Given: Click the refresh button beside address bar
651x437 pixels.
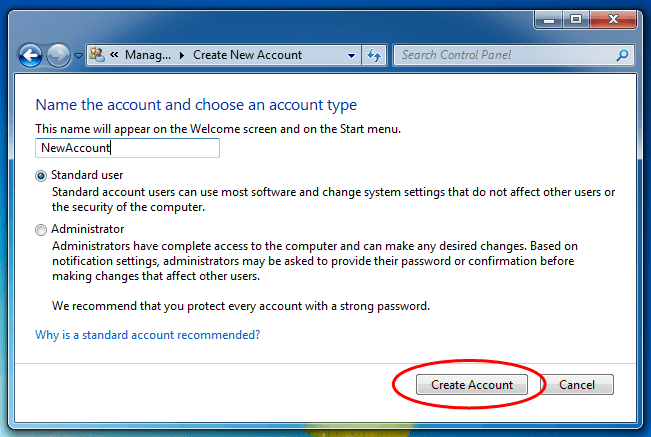Looking at the screenshot, I should [374, 55].
